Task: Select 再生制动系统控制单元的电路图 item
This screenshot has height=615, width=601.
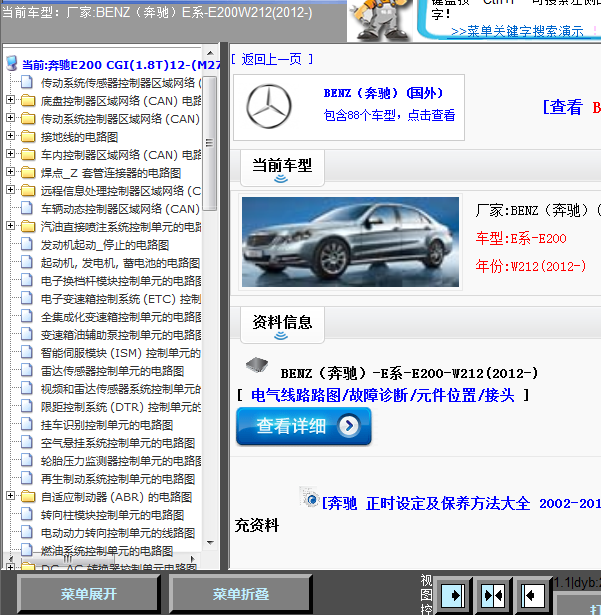Action: click(x=118, y=479)
